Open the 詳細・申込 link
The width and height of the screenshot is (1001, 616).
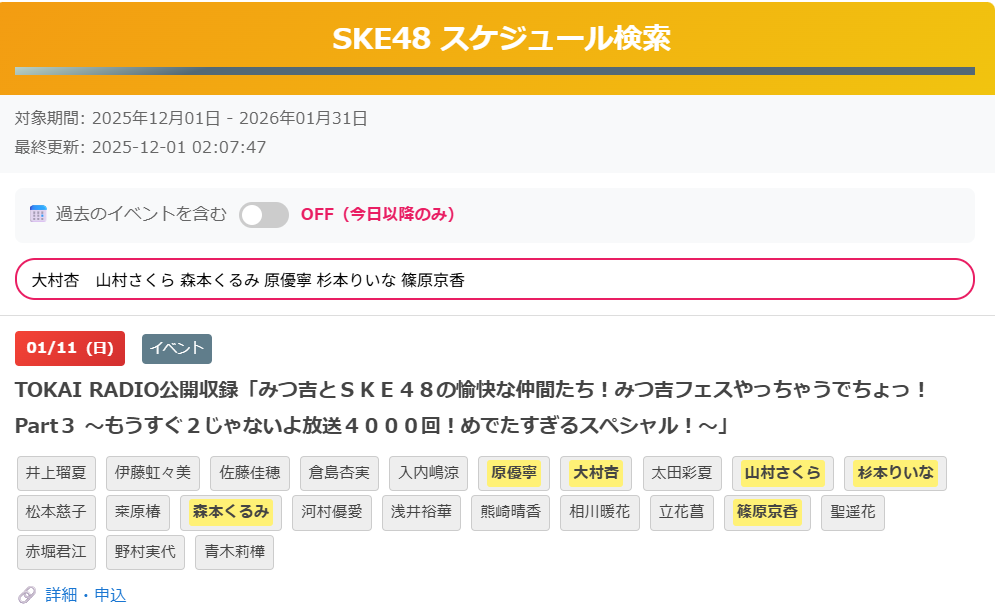[x=85, y=595]
